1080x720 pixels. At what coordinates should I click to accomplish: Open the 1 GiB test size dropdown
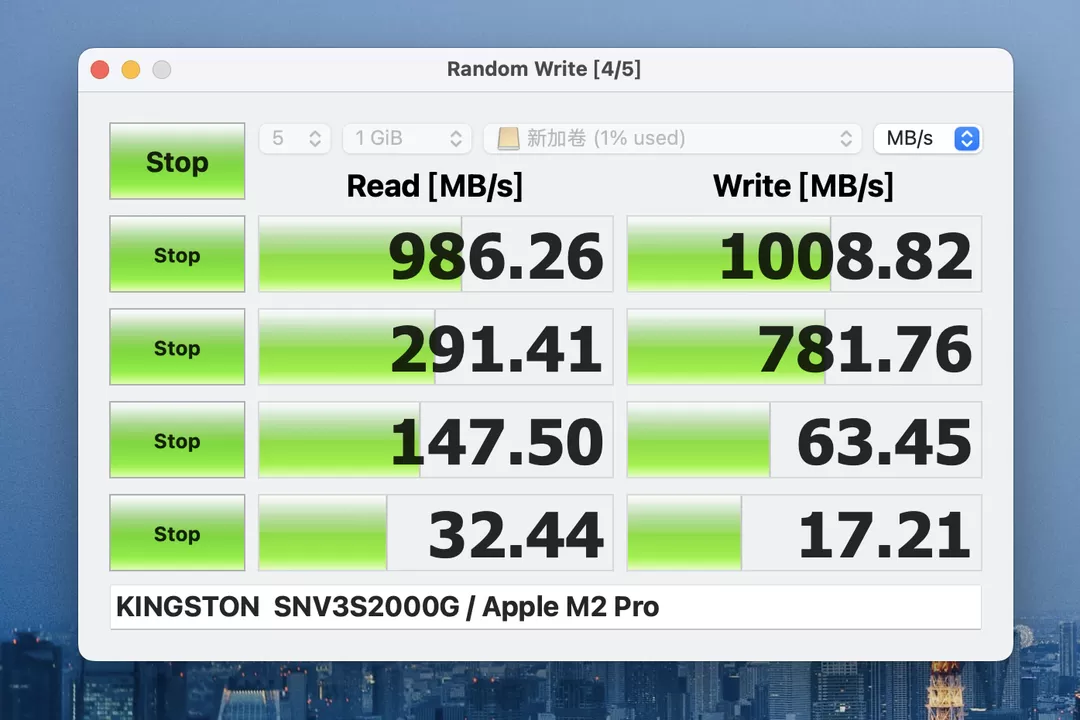pos(407,138)
